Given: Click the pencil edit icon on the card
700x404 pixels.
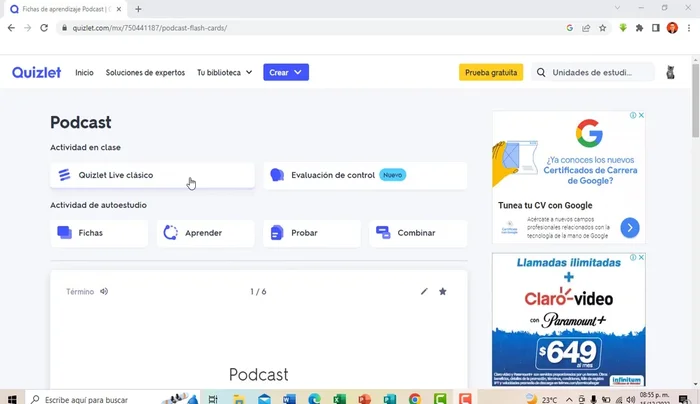Looking at the screenshot, I should (x=424, y=292).
